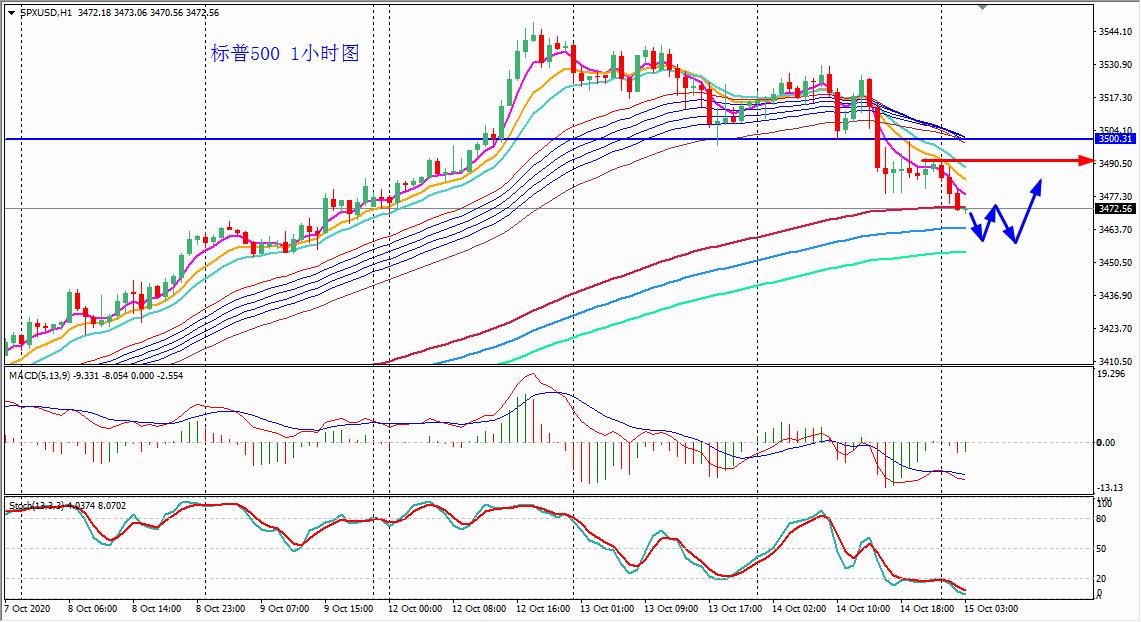
Task: Select the blue 标普500 1小时图 chart label
Action: click(x=285, y=53)
